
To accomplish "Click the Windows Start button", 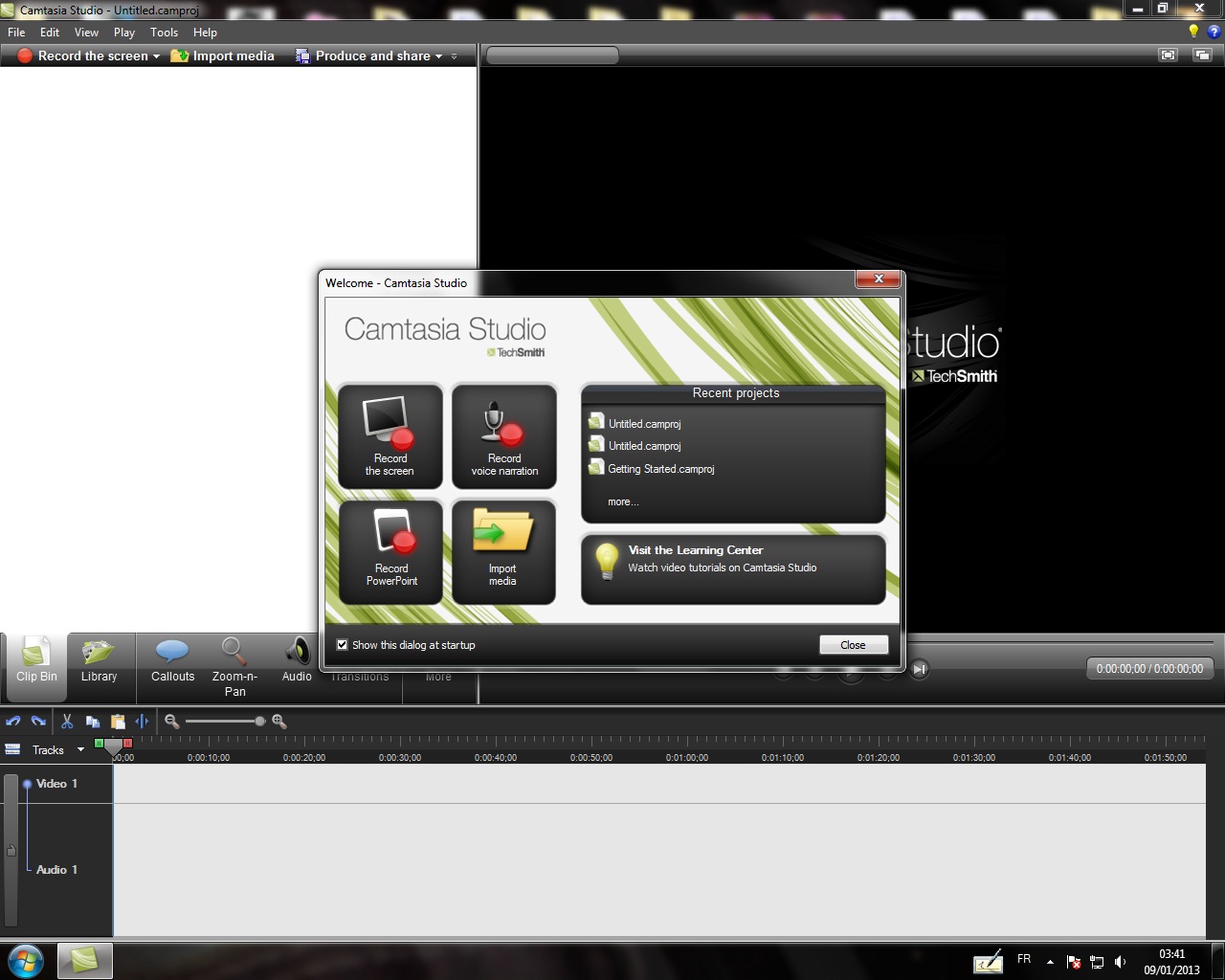I will click(x=26, y=960).
